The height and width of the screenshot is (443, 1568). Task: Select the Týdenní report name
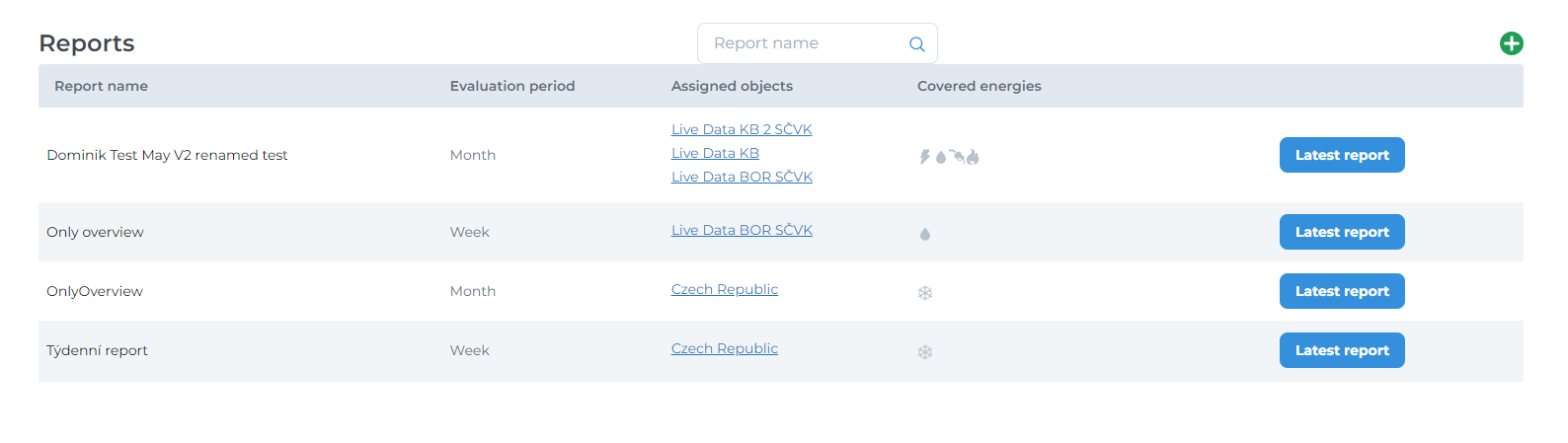[97, 350]
